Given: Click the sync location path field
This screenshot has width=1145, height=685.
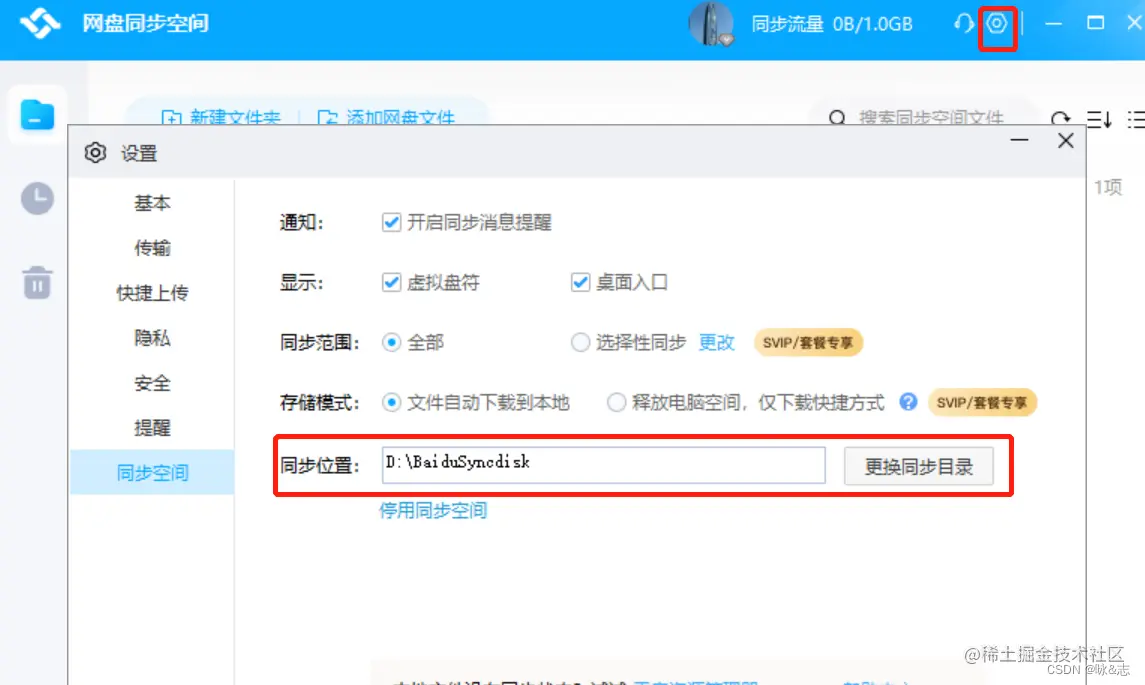Looking at the screenshot, I should click(603, 465).
